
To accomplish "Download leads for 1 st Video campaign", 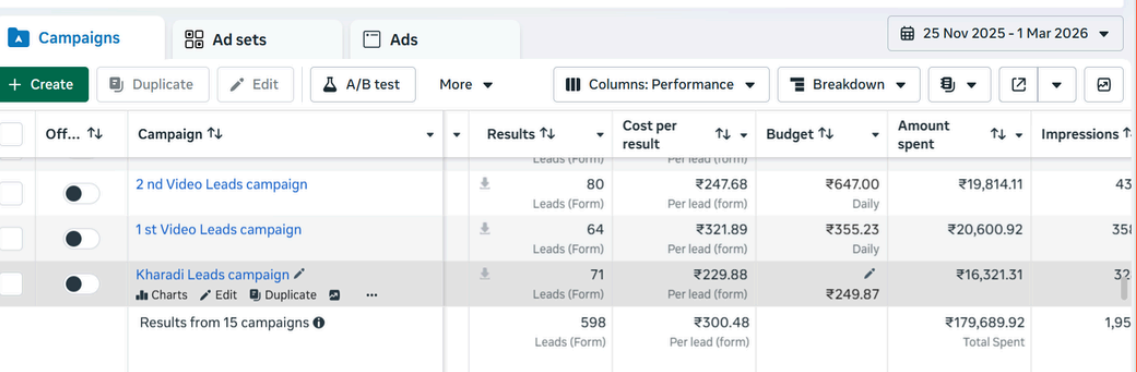I will (485, 229).
